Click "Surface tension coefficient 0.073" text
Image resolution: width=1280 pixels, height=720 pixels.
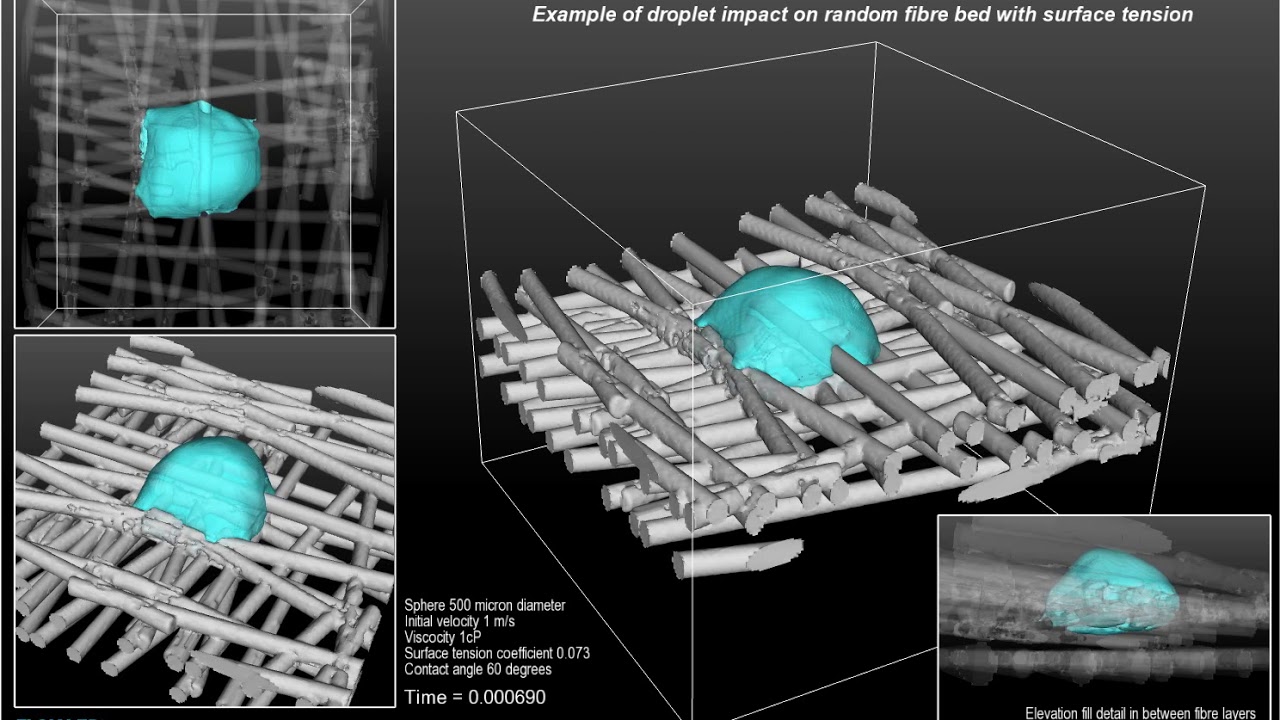point(497,653)
